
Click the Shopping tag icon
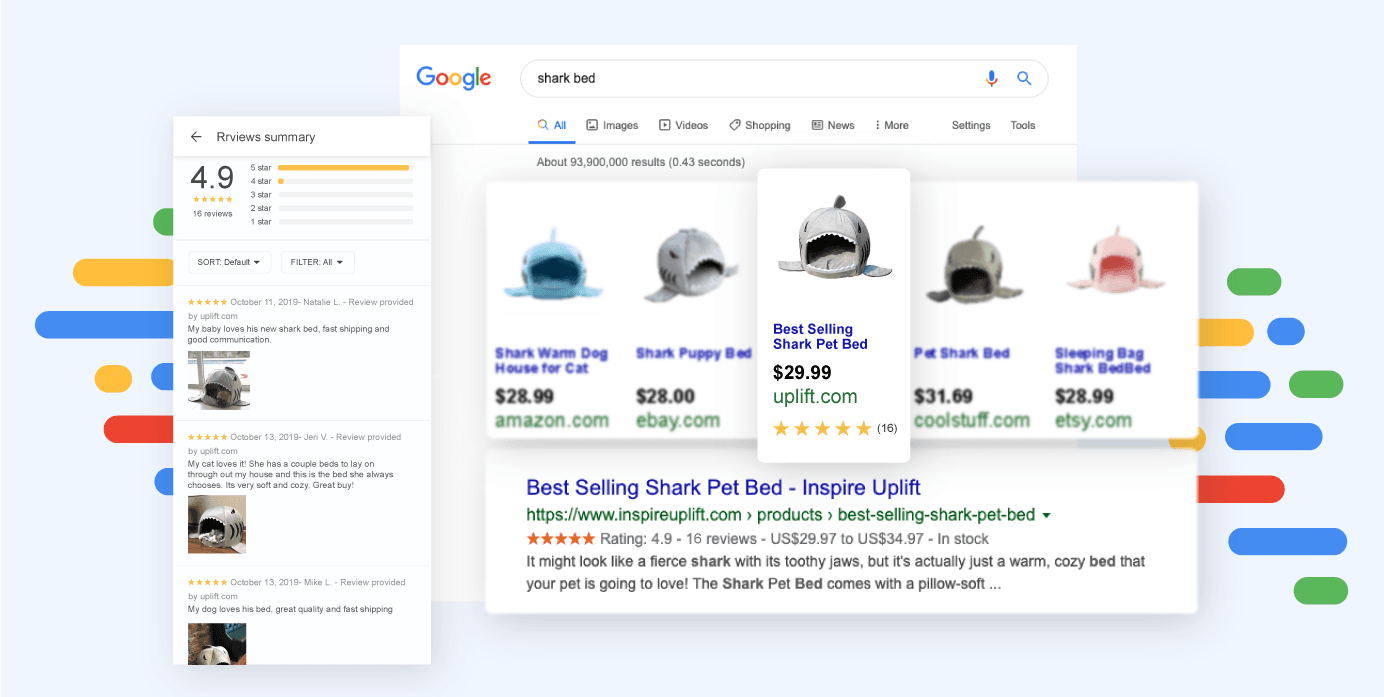coord(733,124)
